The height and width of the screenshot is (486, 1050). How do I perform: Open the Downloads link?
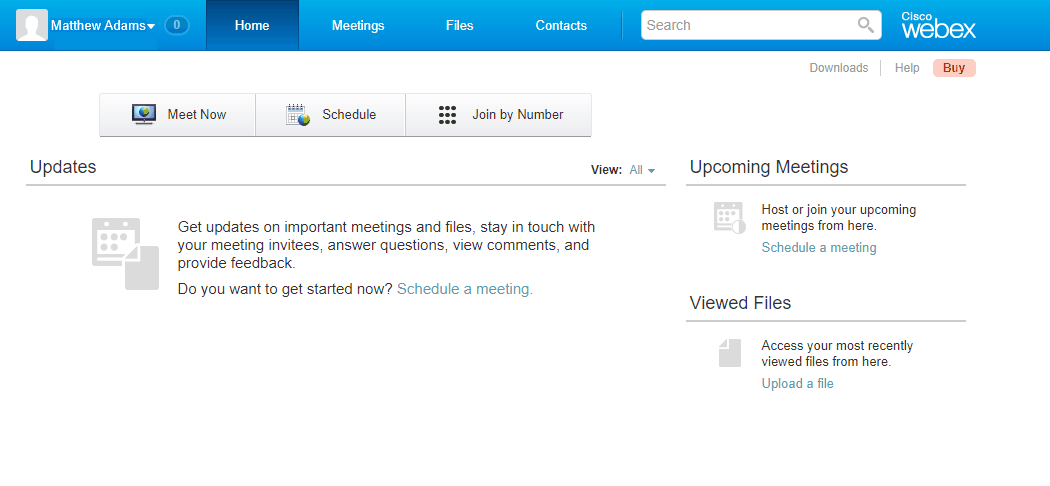(x=838, y=68)
